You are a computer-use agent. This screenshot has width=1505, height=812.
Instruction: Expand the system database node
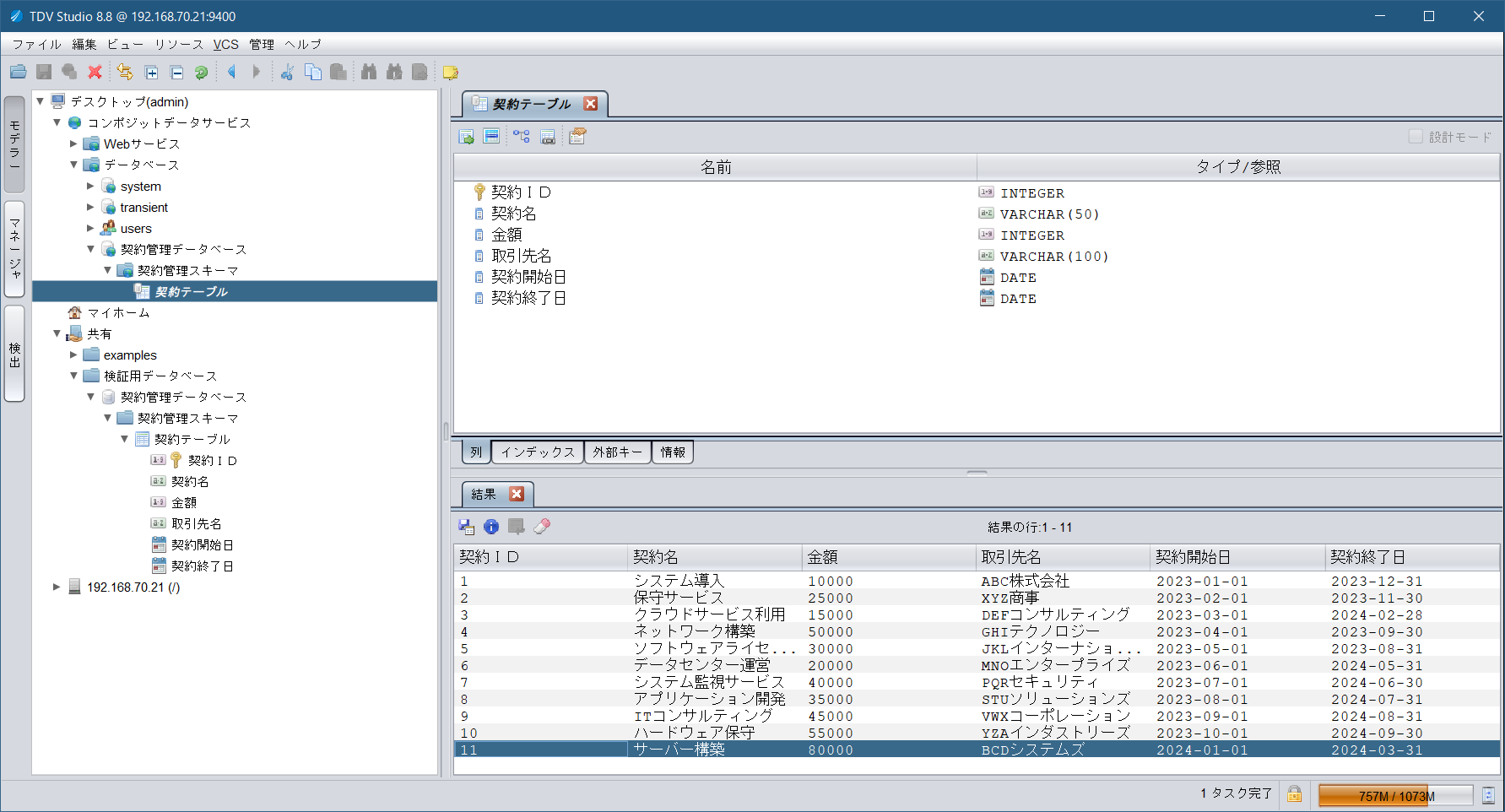click(x=90, y=186)
